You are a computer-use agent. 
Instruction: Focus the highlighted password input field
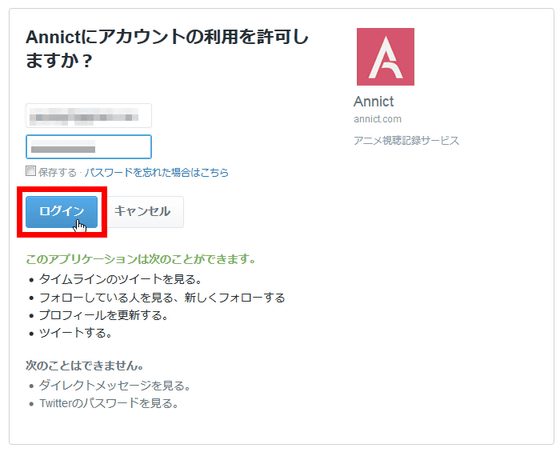pyautogui.click(x=89, y=147)
